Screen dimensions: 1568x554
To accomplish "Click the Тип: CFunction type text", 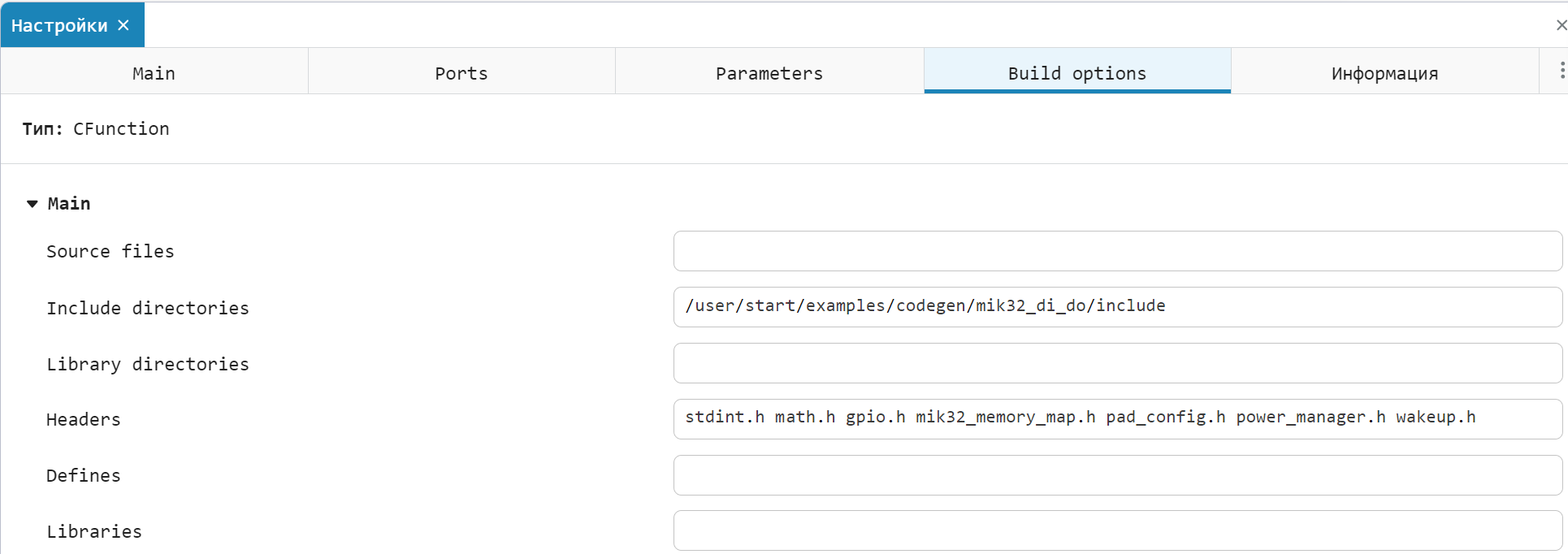I will point(96,129).
